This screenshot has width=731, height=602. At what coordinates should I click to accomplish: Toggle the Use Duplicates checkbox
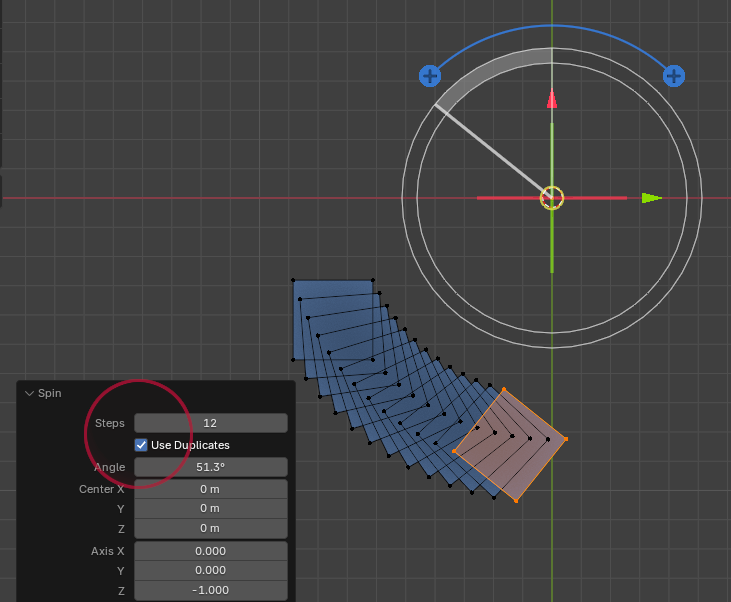click(x=142, y=445)
